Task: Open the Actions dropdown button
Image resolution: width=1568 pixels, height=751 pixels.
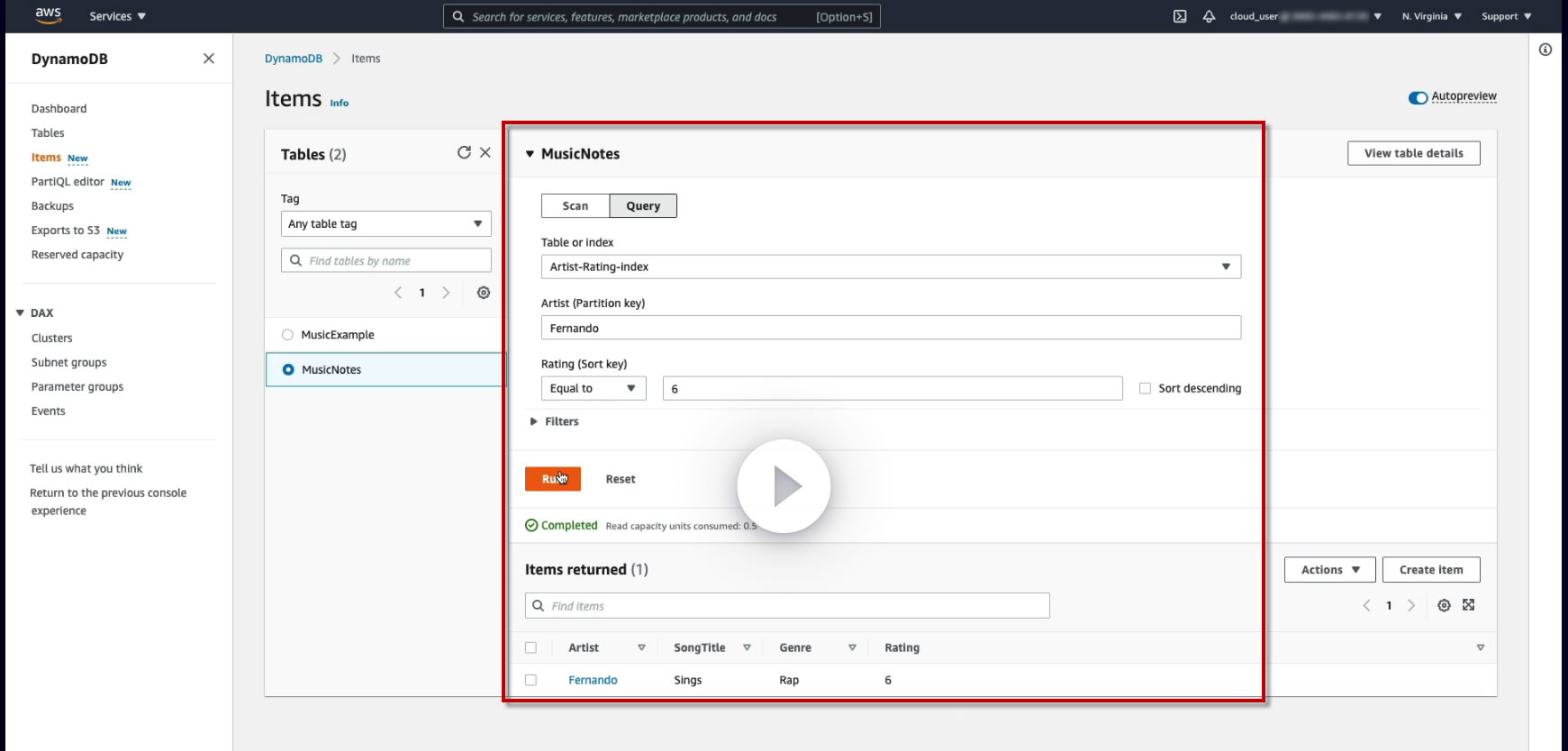Action: click(1329, 570)
